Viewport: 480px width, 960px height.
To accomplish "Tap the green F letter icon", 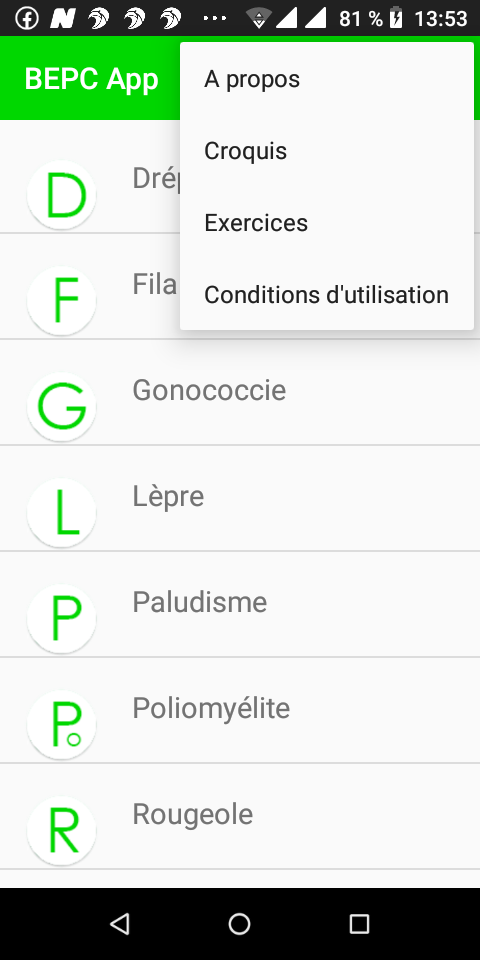I will coord(61,301).
